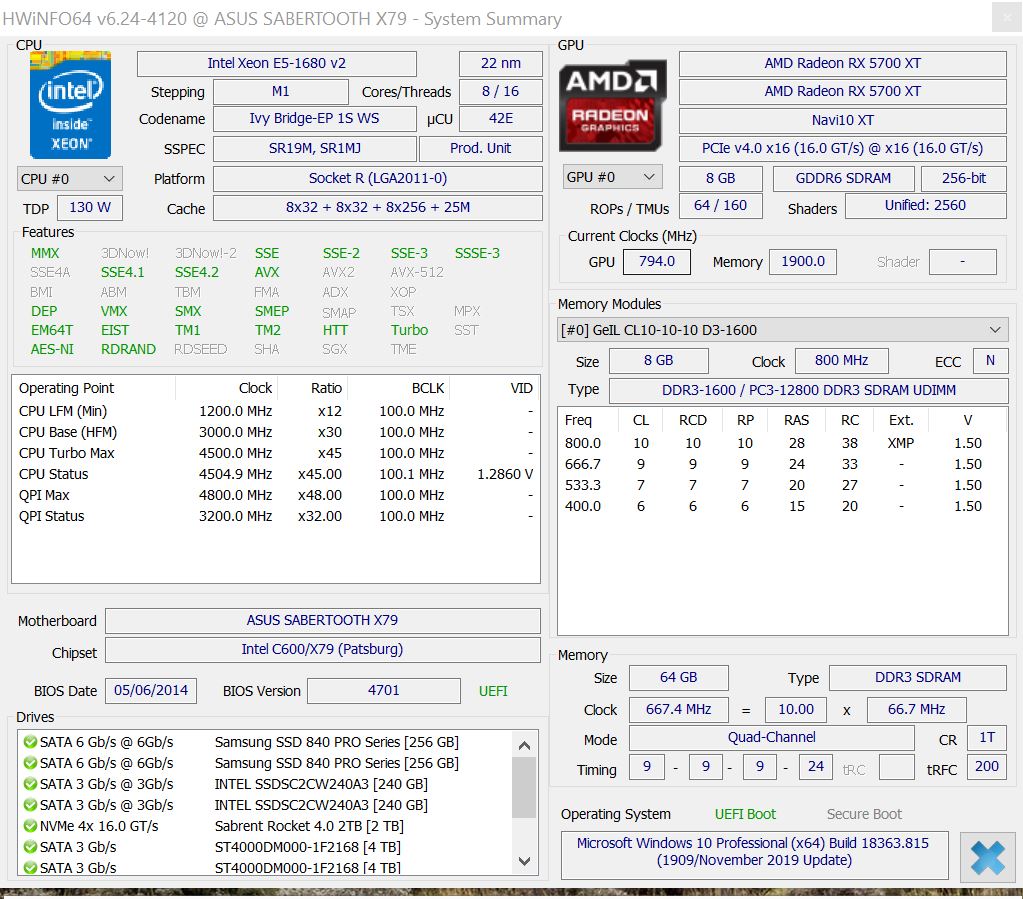The width and height of the screenshot is (1023, 899).
Task: Click the status icon of the NVMe 4x drive row
Action: (x=30, y=826)
